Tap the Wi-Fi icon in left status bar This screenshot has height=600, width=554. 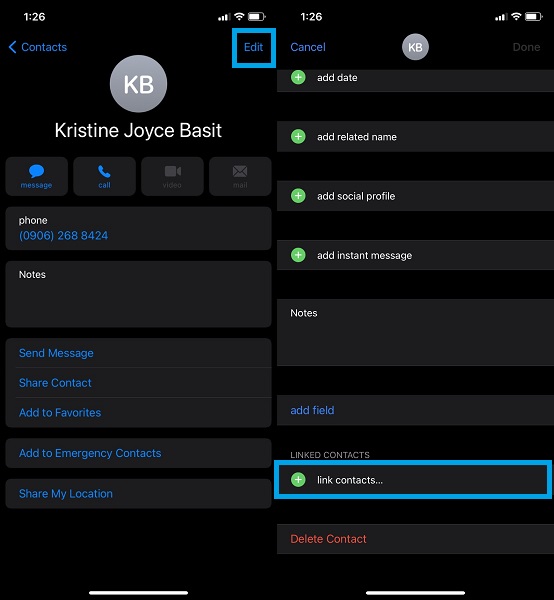[240, 16]
